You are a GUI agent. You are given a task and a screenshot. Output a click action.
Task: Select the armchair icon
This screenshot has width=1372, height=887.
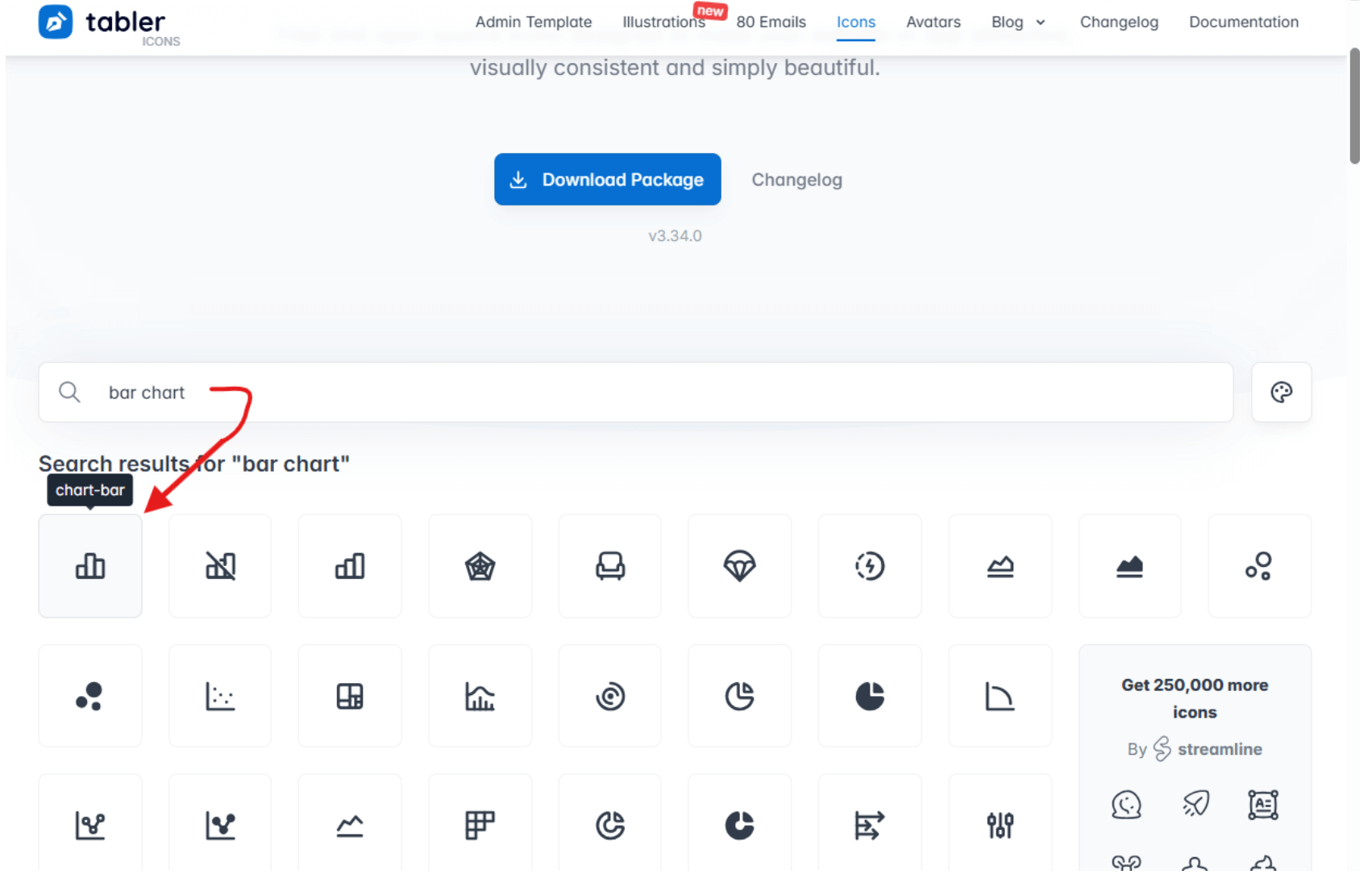[x=610, y=566]
